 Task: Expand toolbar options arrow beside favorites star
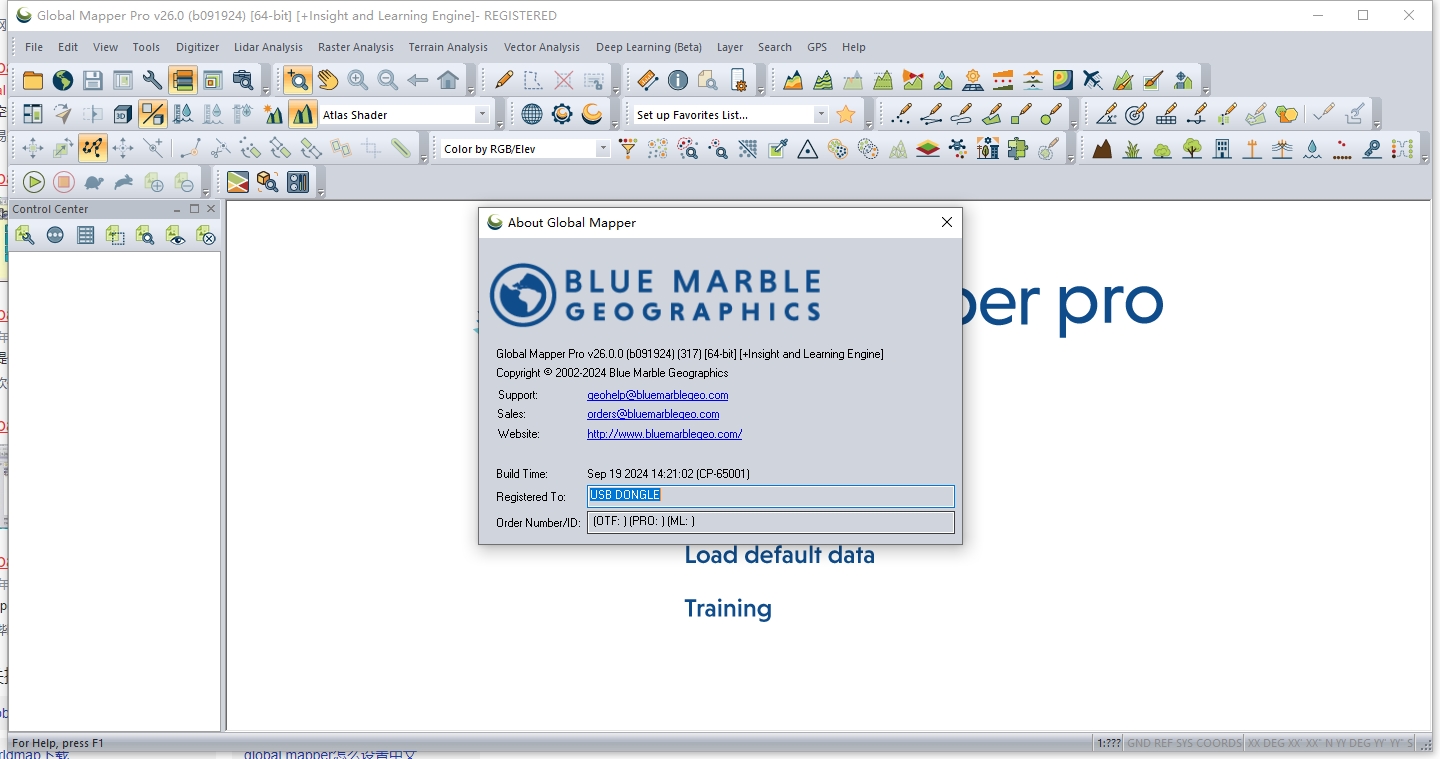pos(869,126)
